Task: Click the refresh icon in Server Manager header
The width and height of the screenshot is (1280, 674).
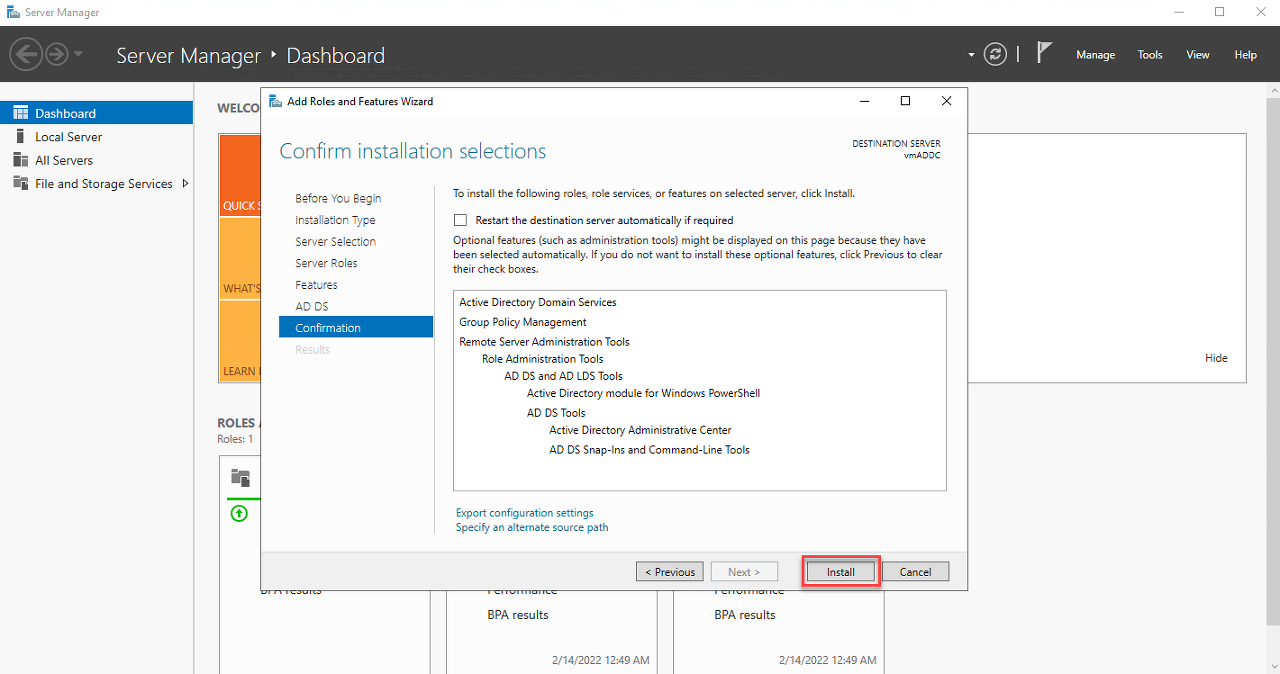Action: (995, 54)
